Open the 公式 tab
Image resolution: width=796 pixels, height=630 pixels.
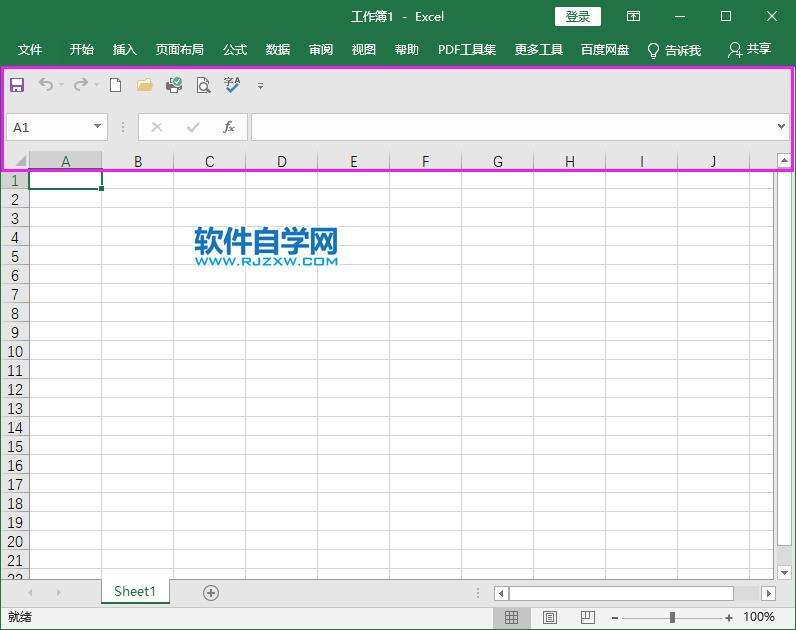tap(235, 50)
